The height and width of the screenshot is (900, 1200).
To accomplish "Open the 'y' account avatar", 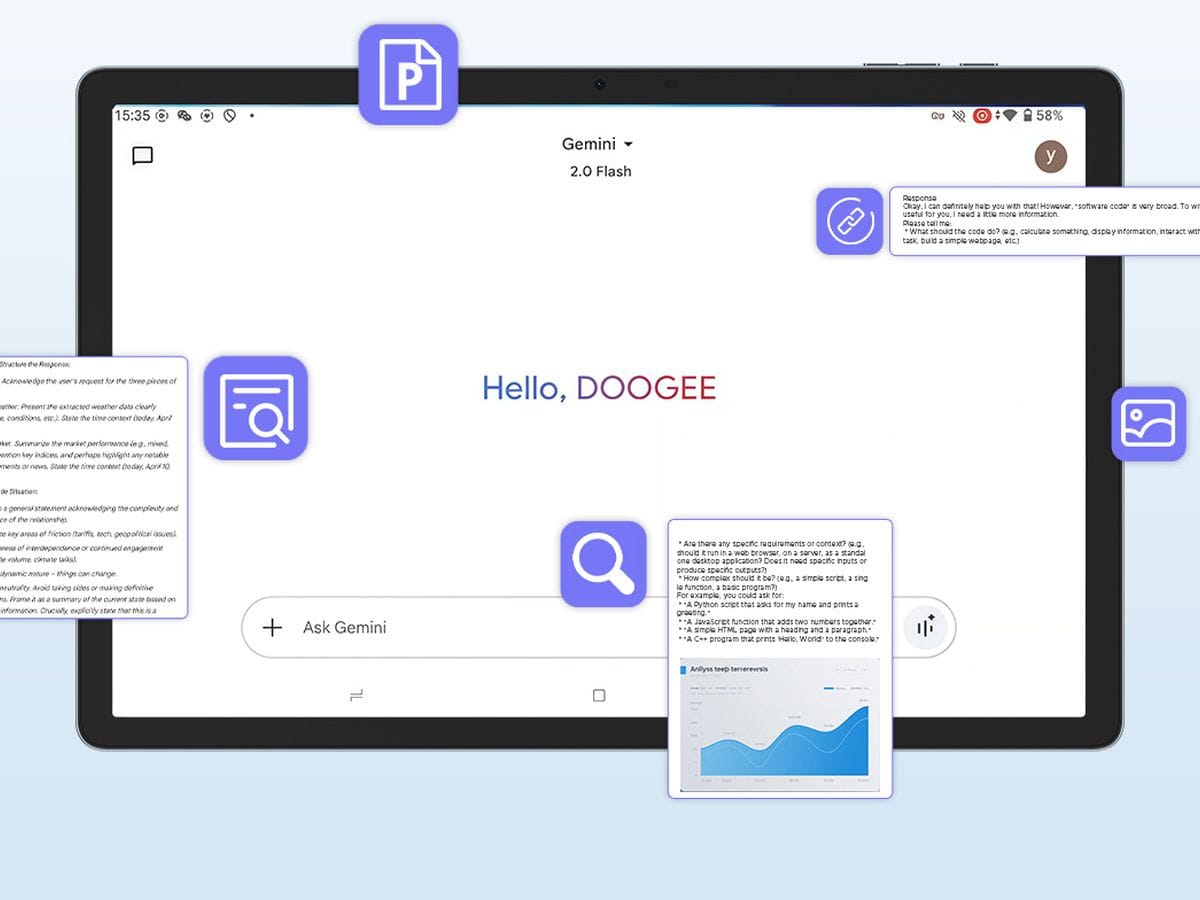I will (x=1050, y=156).
